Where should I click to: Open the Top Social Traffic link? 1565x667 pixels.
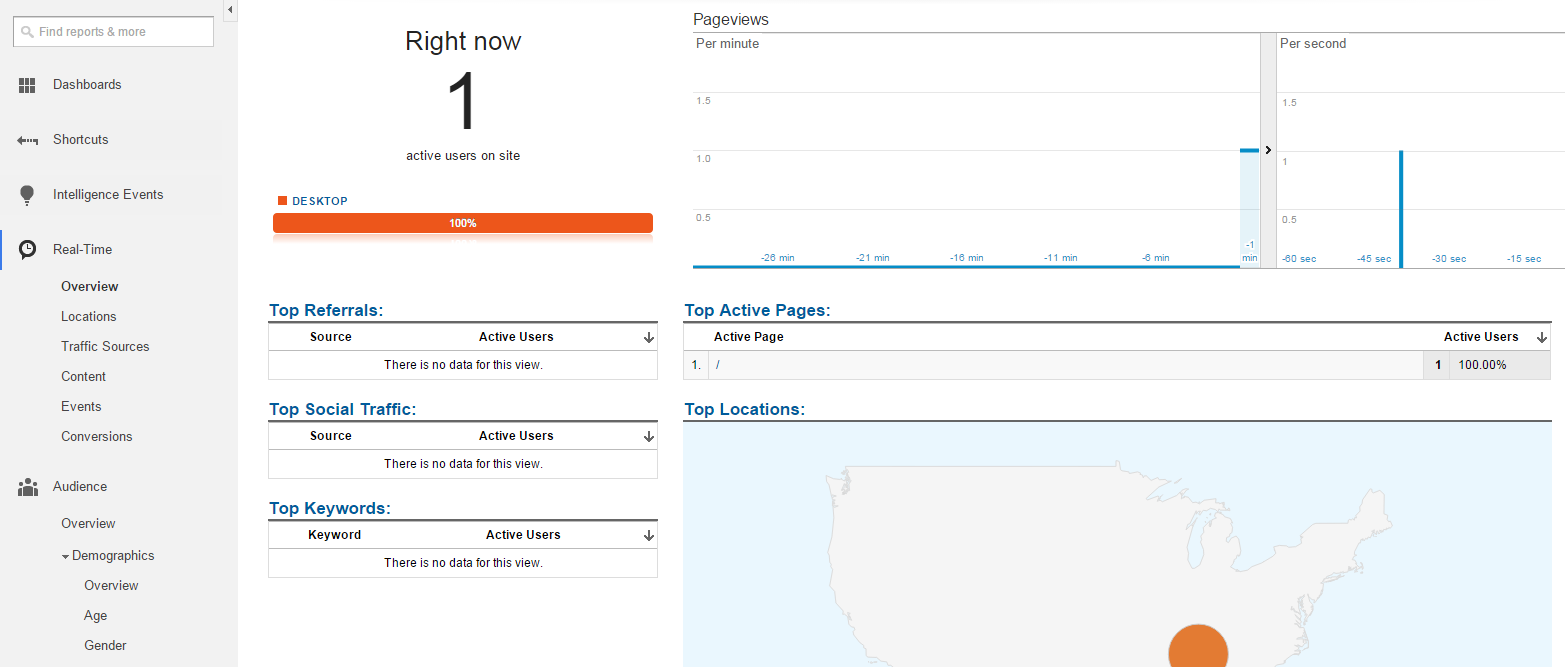point(342,409)
